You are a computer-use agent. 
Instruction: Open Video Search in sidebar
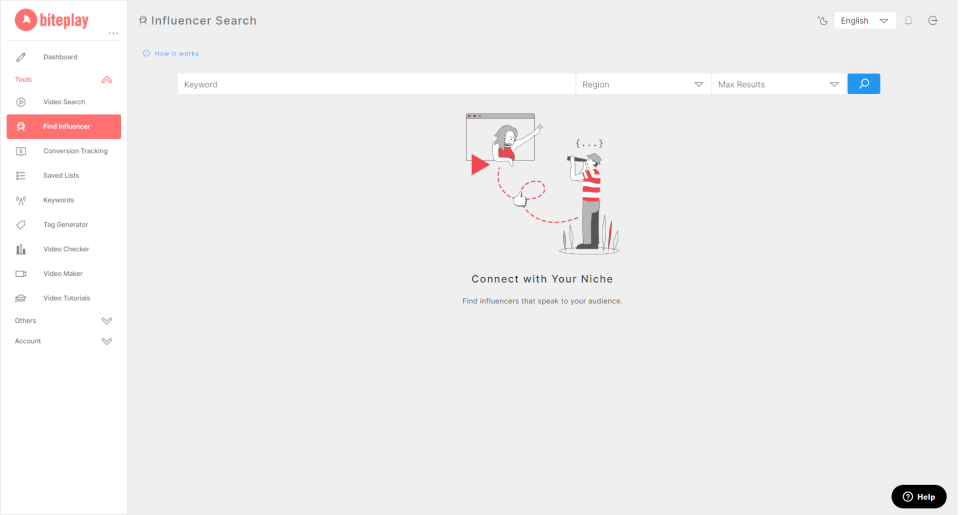tap(64, 102)
